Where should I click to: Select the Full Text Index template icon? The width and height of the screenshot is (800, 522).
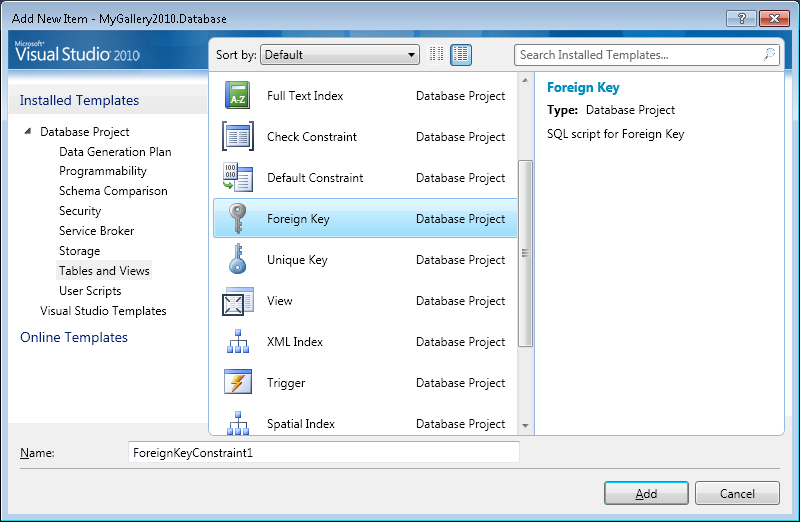pyautogui.click(x=238, y=95)
